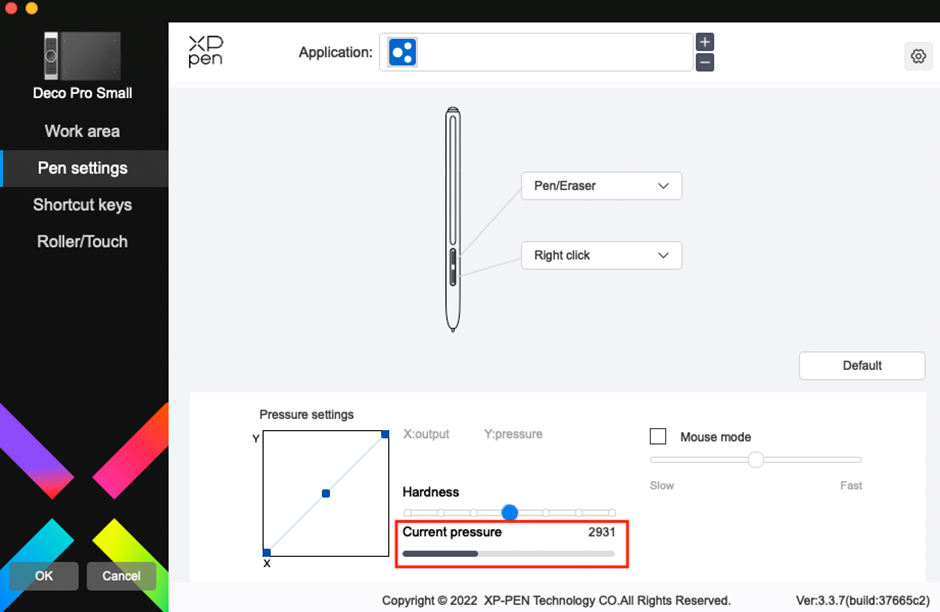This screenshot has height=612, width=940.
Task: Switch to the Work area tab
Action: (82, 131)
